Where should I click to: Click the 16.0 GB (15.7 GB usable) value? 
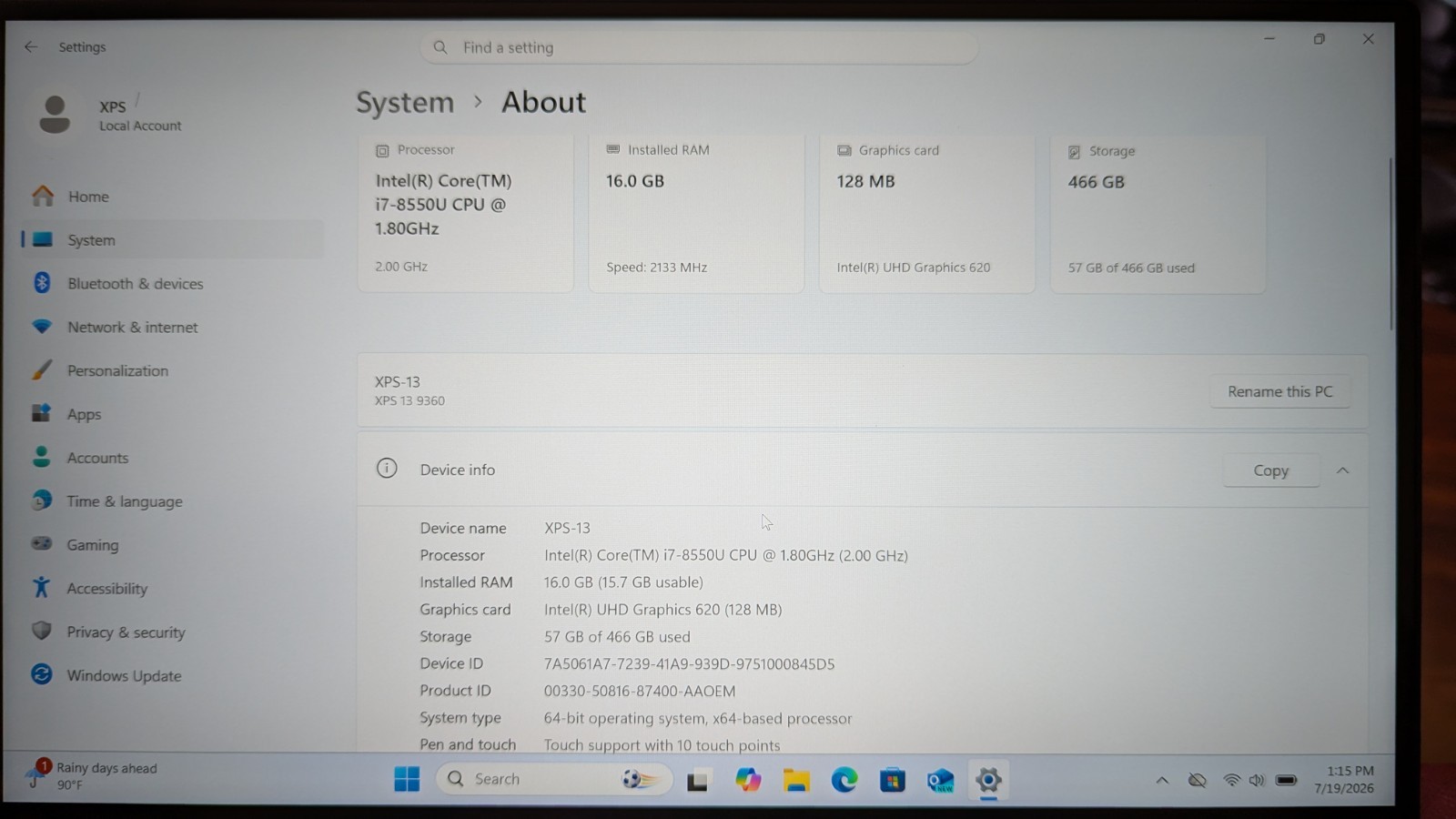(623, 581)
